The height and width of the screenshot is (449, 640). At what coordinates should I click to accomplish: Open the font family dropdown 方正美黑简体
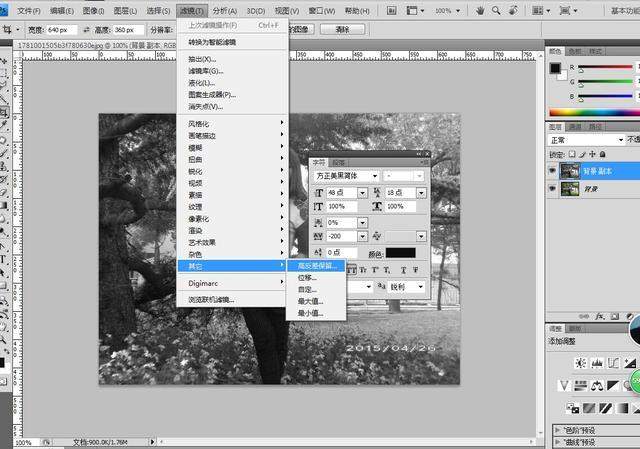point(347,176)
